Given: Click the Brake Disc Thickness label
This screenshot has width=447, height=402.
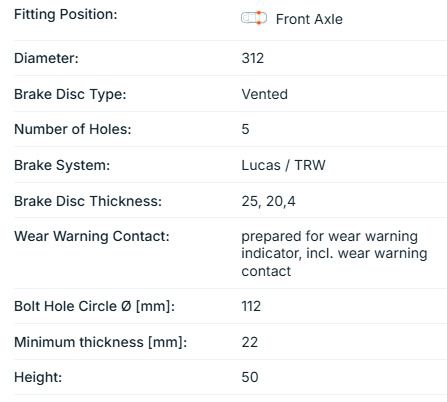Looking at the screenshot, I should [88, 201].
